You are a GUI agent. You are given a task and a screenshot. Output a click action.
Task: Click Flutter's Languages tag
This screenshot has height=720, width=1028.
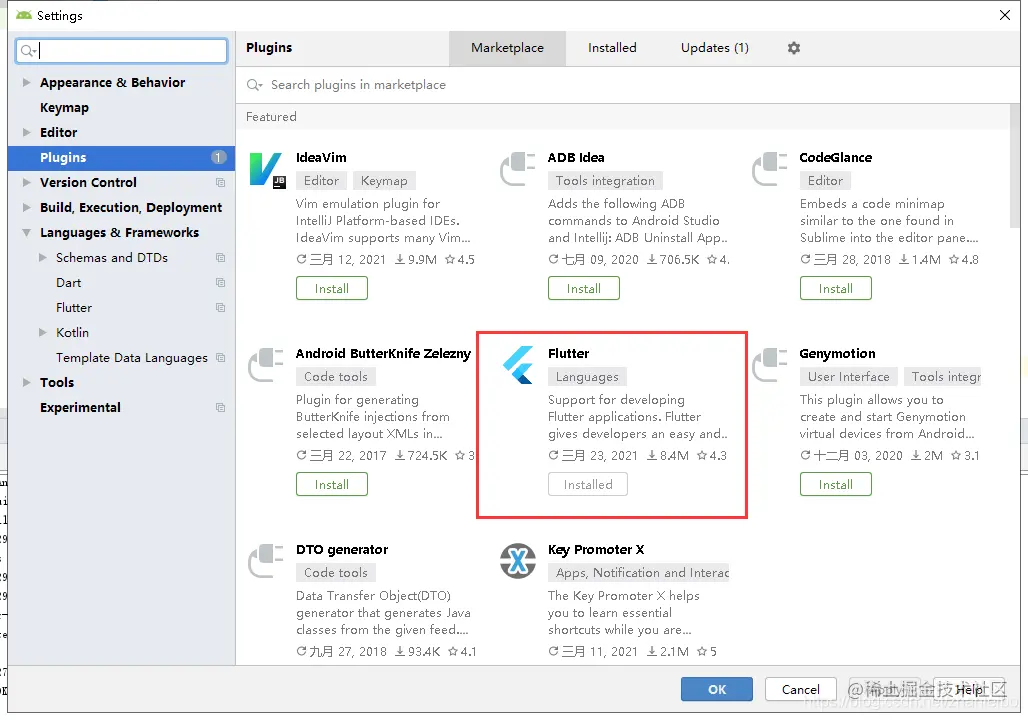[587, 376]
